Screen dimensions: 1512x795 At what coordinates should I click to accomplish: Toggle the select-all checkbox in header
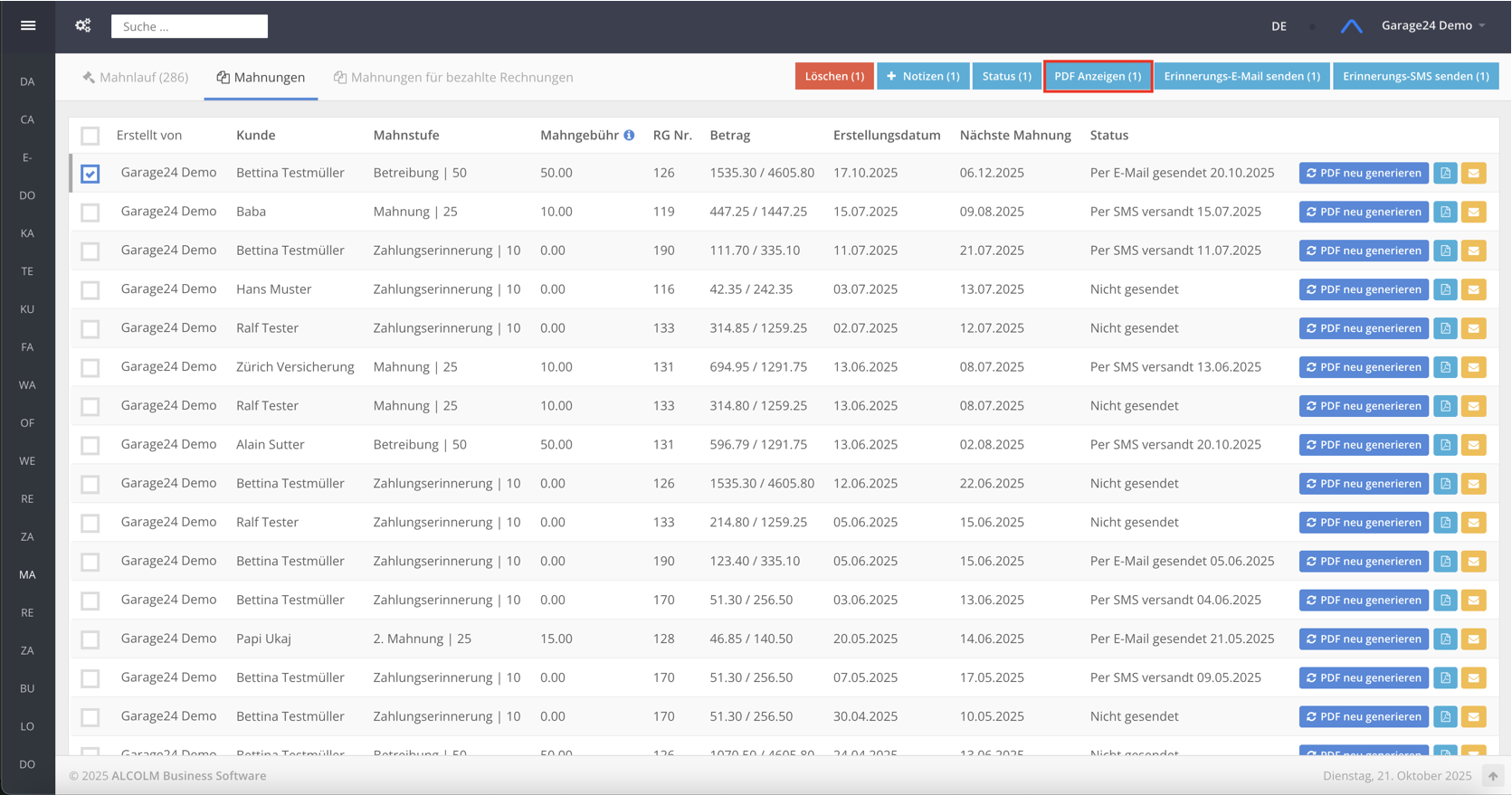(90, 136)
